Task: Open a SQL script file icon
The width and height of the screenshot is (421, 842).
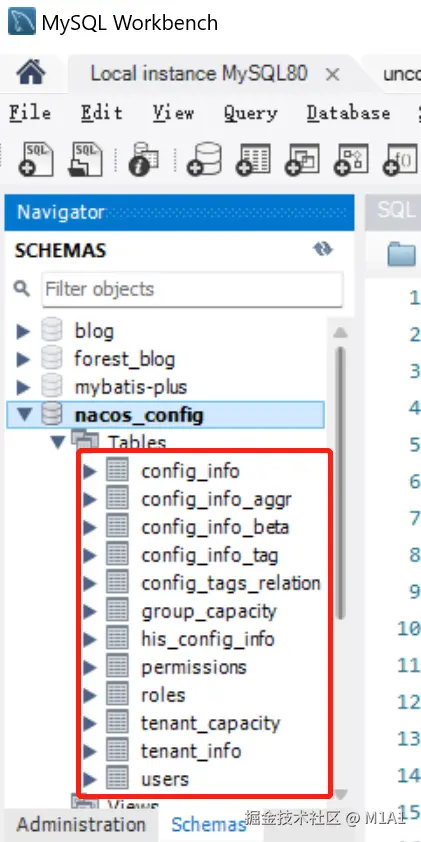Action: [x=85, y=159]
